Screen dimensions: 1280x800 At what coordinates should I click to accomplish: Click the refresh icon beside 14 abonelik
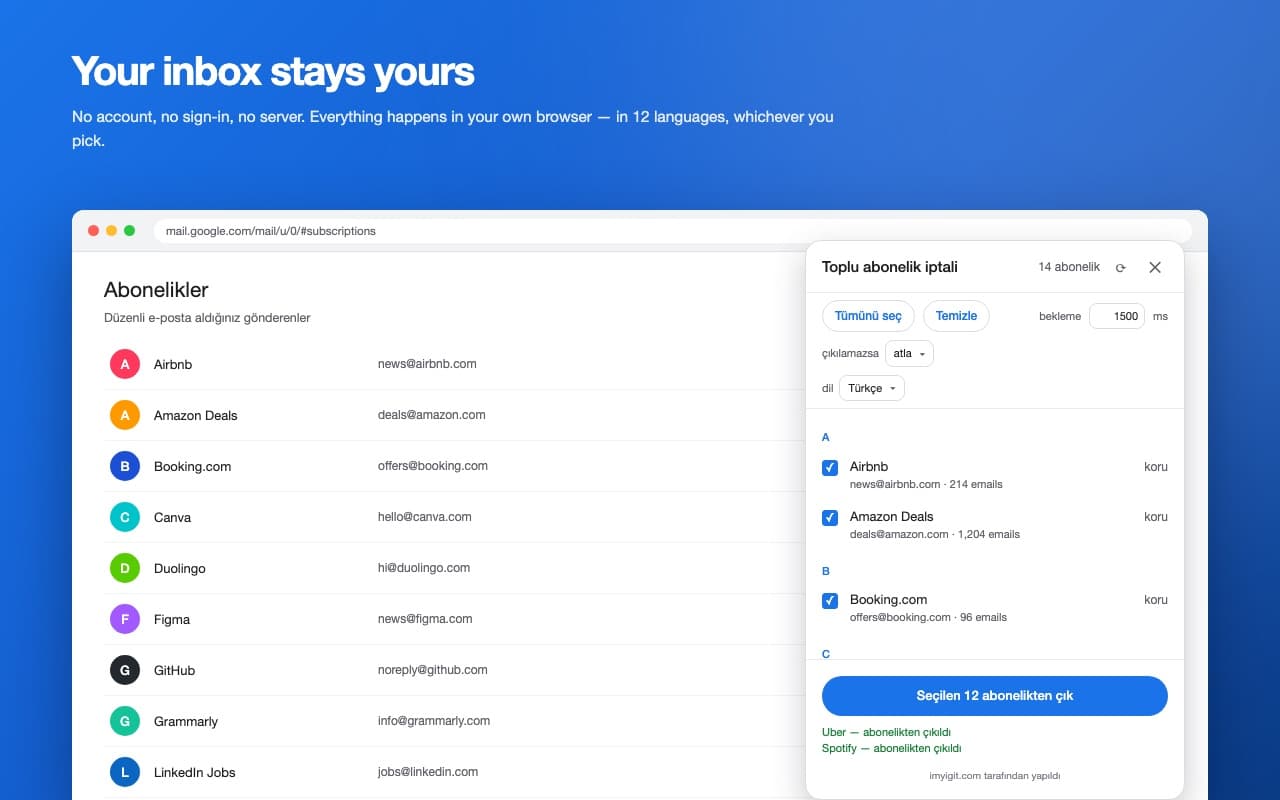click(x=1121, y=268)
